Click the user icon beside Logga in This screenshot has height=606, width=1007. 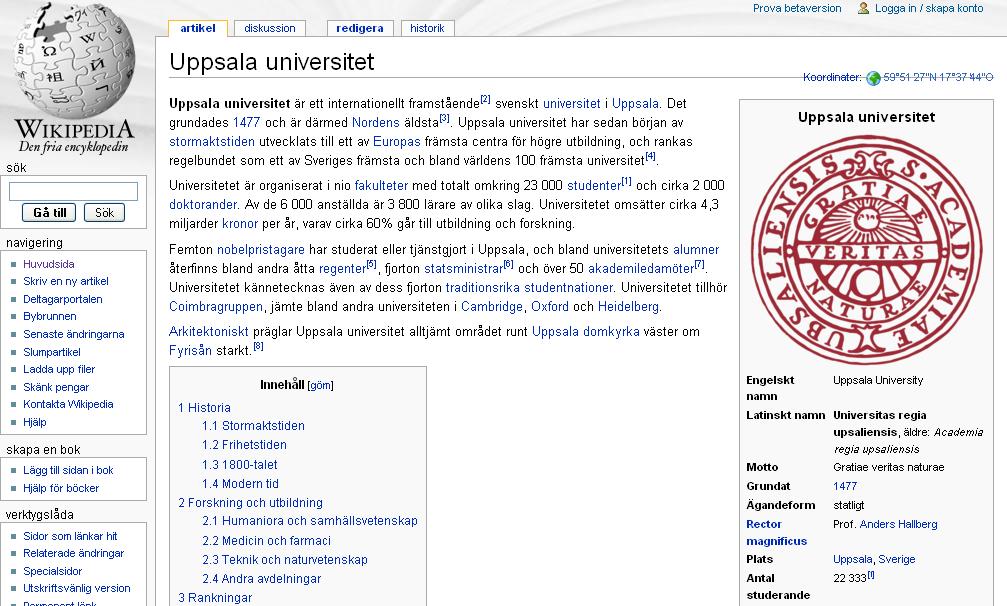864,8
